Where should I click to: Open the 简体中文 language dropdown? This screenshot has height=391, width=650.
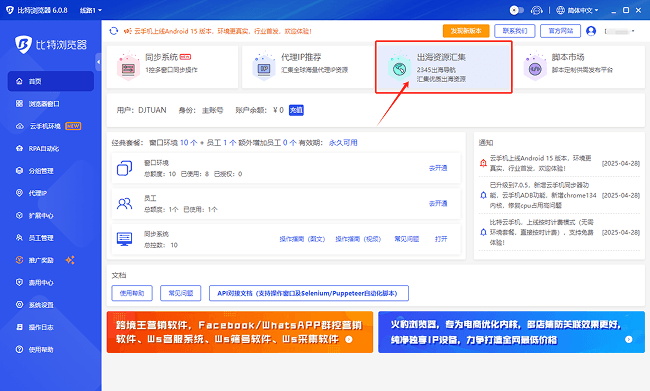[x=578, y=10]
